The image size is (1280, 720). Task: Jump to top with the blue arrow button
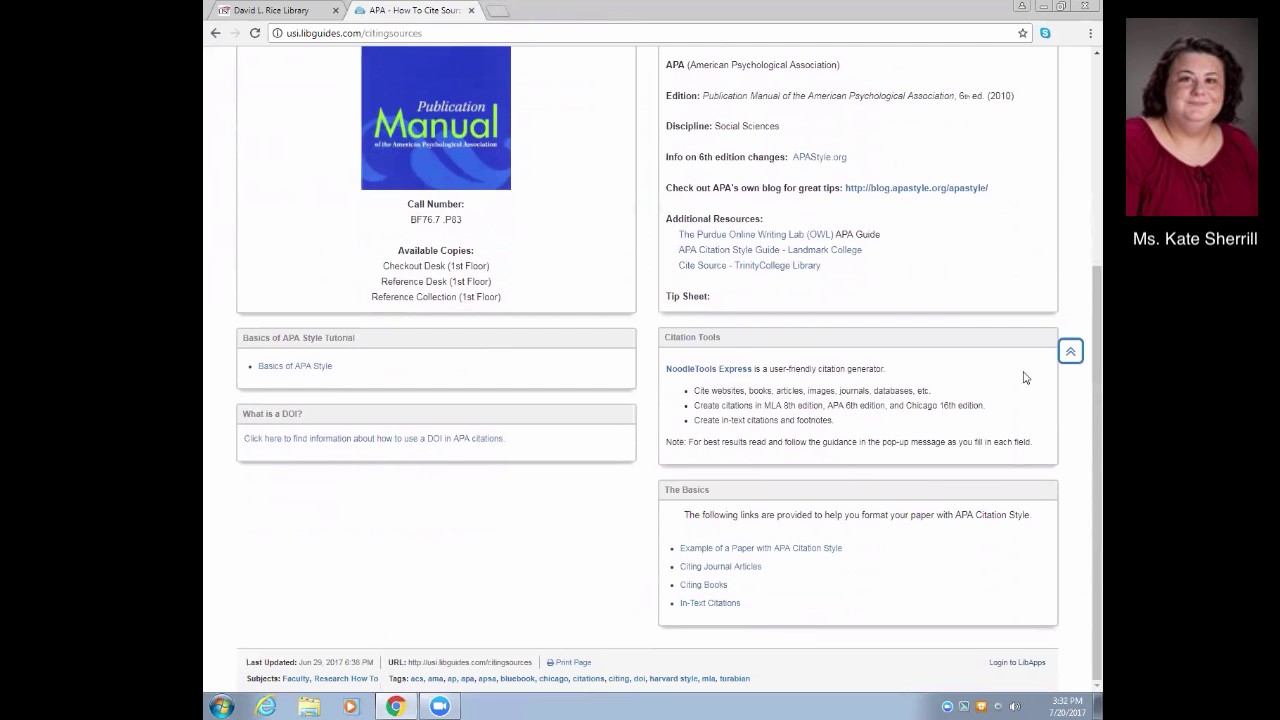pos(1070,351)
